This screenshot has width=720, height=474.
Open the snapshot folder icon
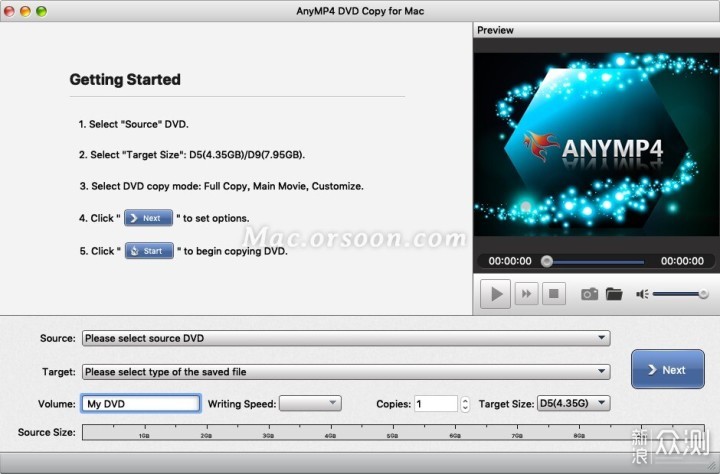614,294
